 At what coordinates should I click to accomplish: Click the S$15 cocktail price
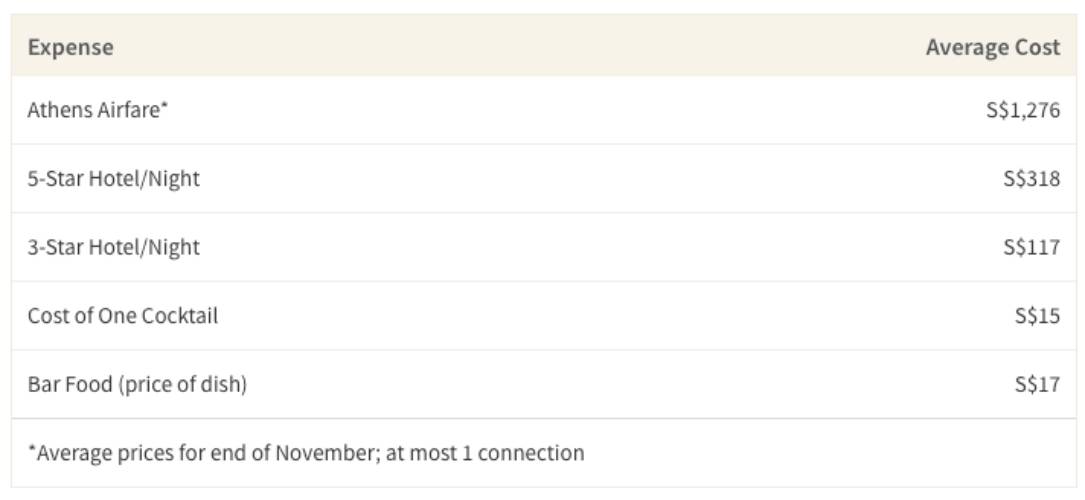[x=1036, y=316]
